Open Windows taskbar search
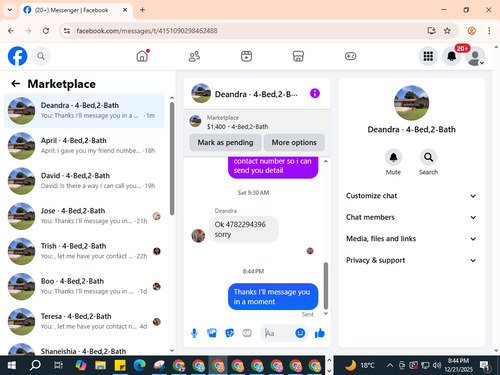Image resolution: width=500 pixels, height=375 pixels. tap(35, 365)
